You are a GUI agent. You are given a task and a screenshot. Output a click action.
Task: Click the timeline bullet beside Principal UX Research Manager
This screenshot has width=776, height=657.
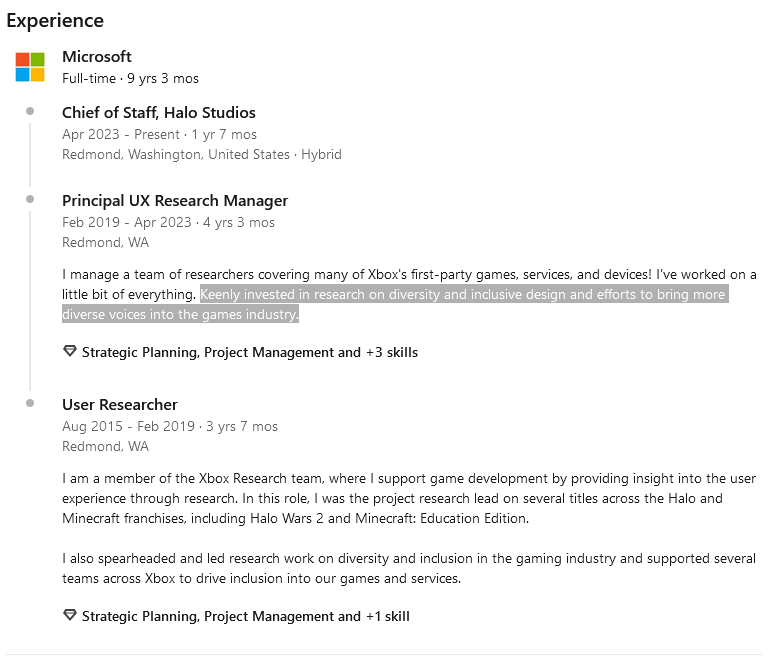(30, 199)
